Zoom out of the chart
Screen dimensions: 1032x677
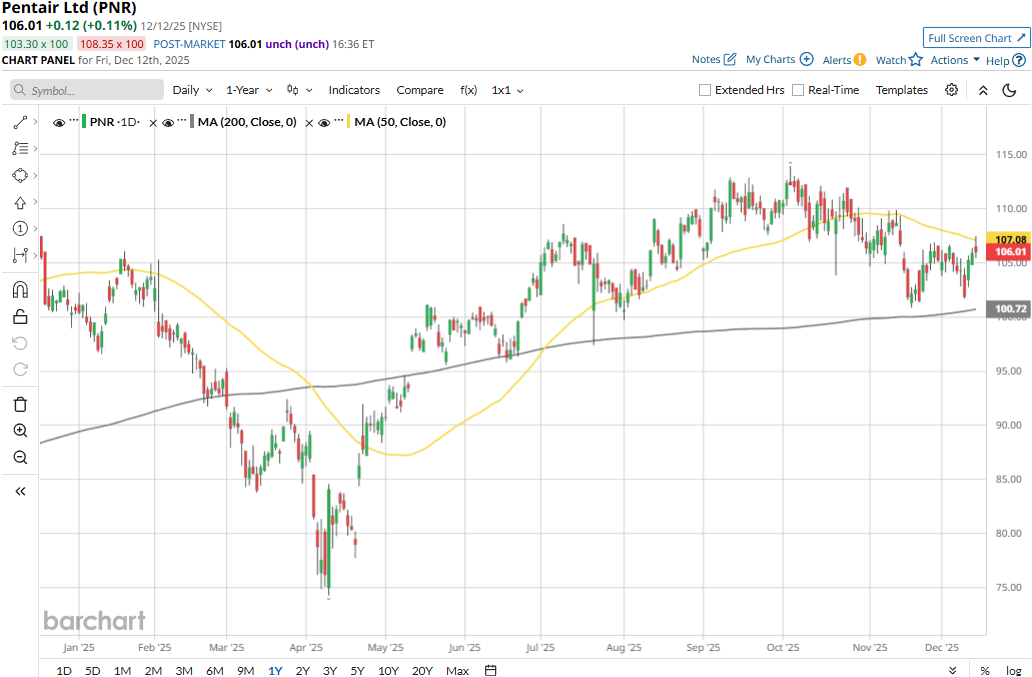coord(20,458)
